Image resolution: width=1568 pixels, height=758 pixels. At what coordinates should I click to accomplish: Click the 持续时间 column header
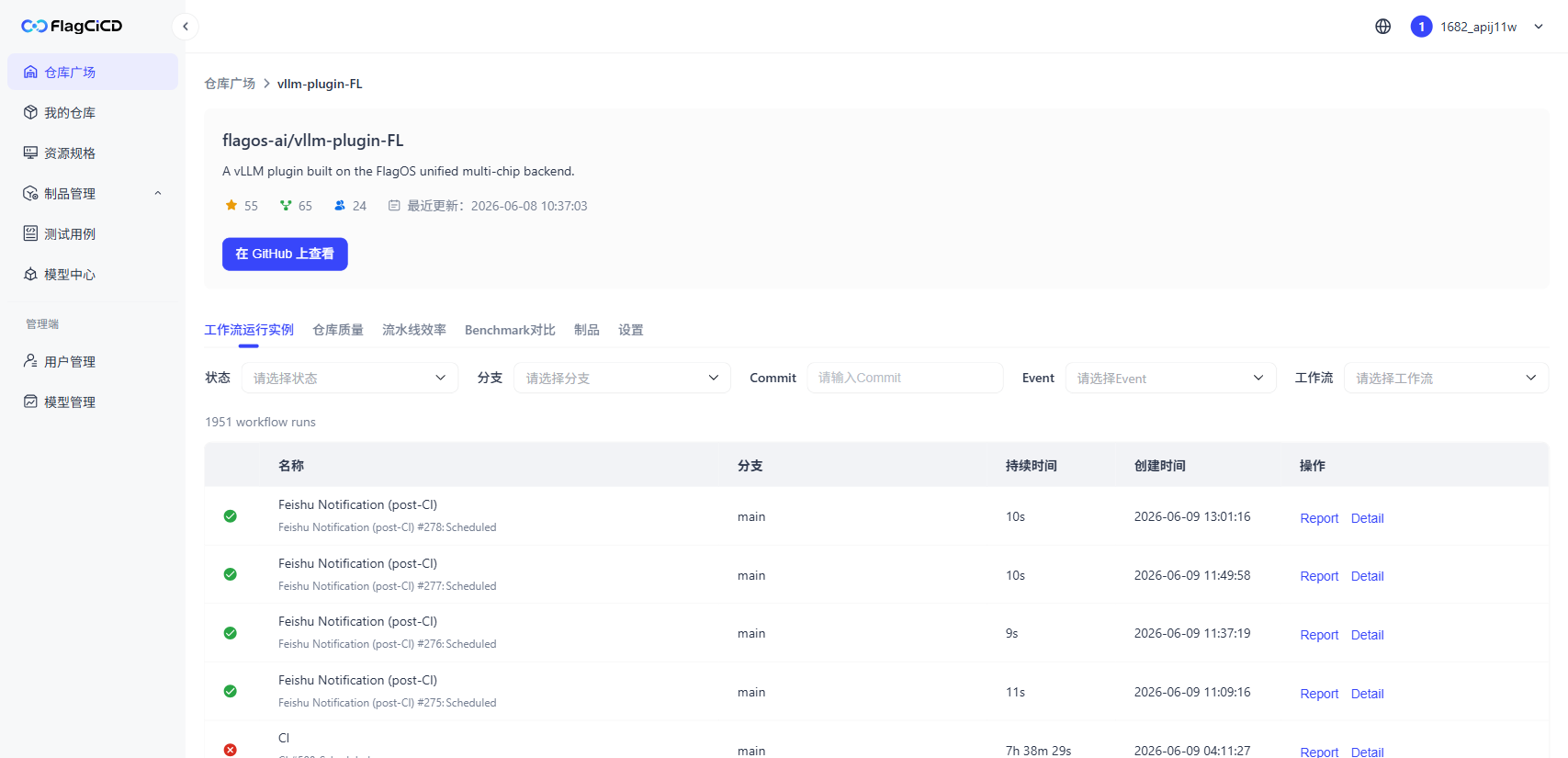coord(1031,466)
